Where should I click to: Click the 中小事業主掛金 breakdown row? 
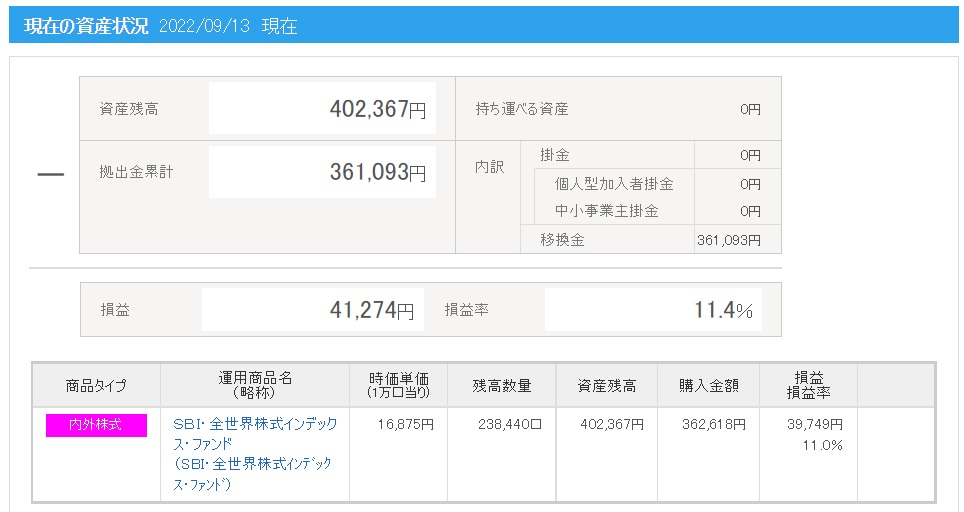607,211
